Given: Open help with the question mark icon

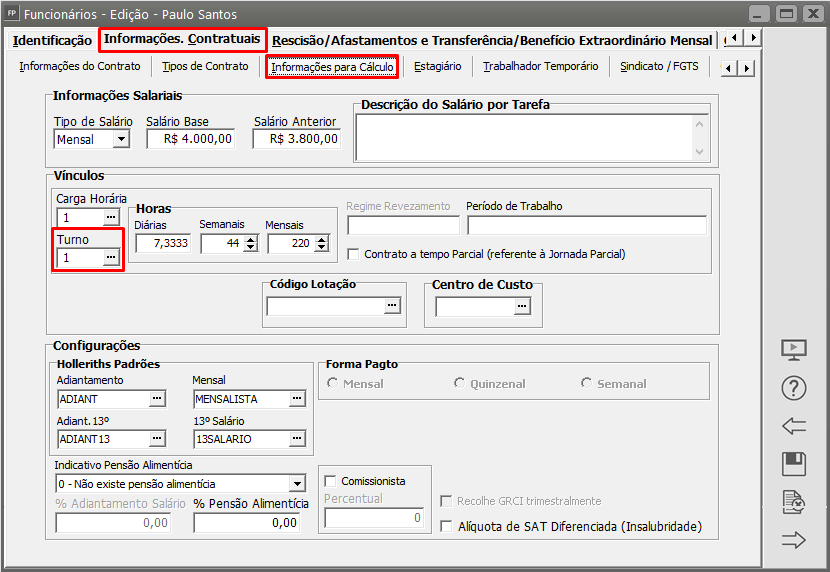Looking at the screenshot, I should (793, 388).
